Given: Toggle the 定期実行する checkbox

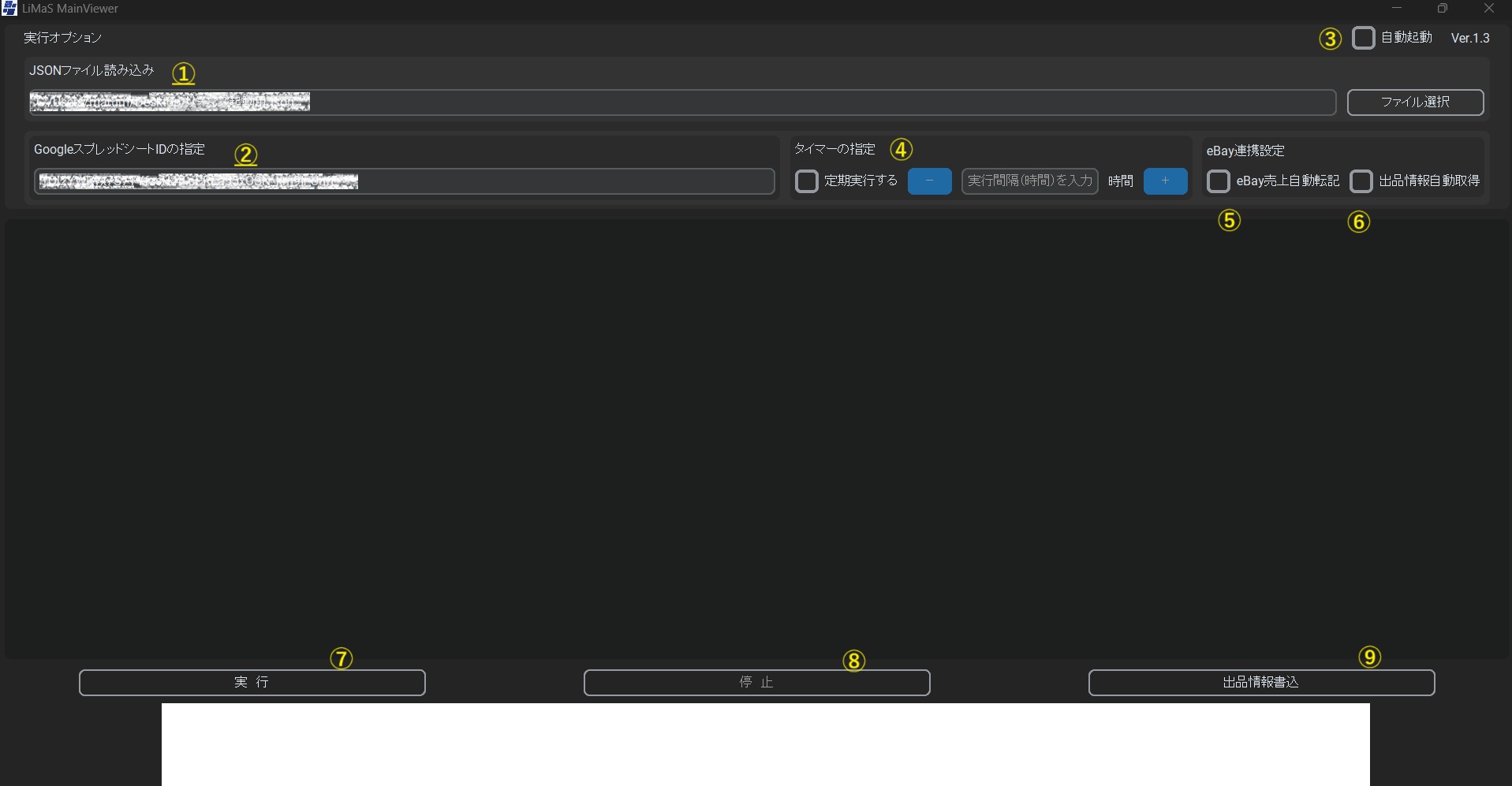Looking at the screenshot, I should coord(806,181).
